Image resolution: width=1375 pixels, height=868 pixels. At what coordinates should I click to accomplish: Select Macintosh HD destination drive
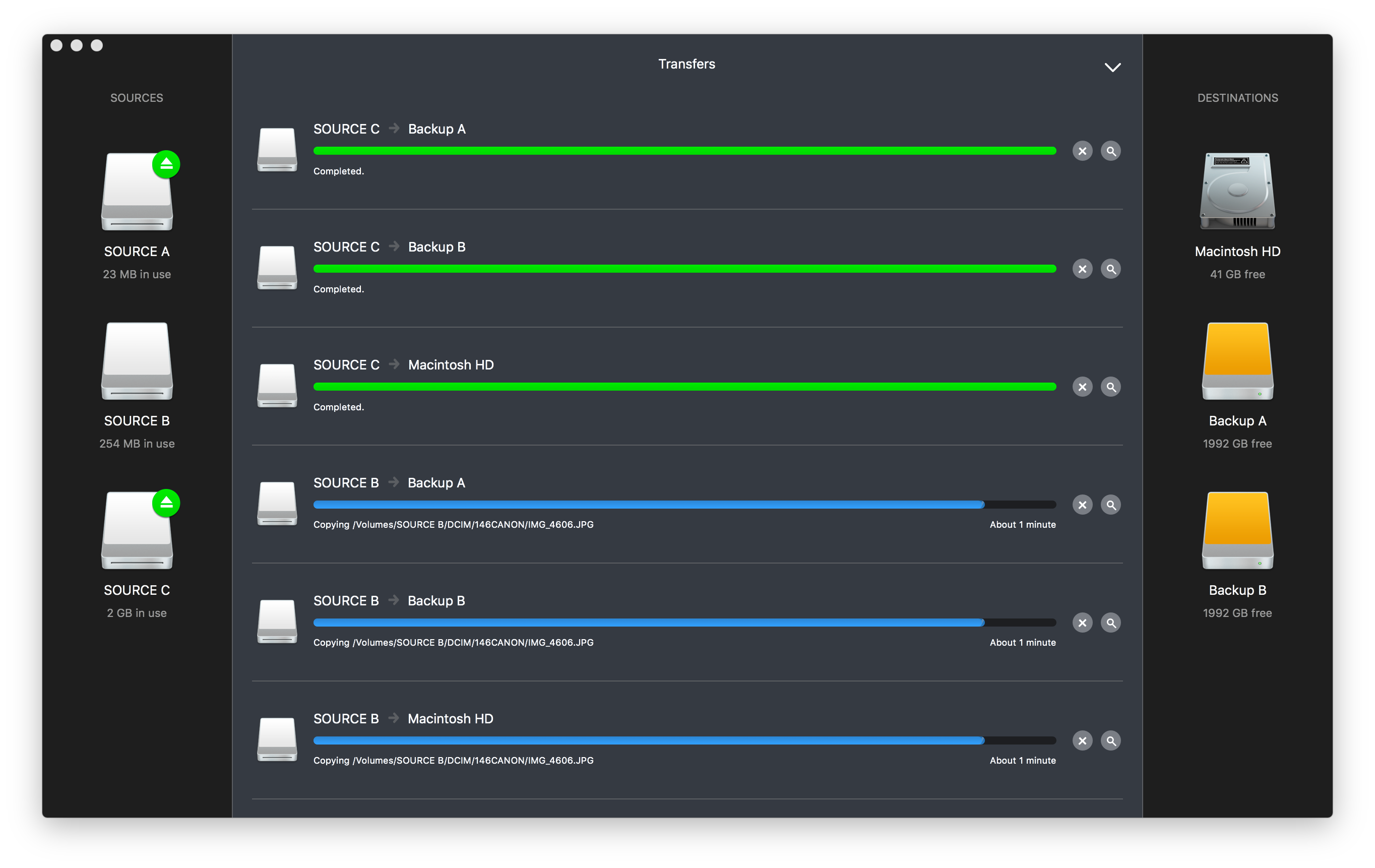(1237, 192)
